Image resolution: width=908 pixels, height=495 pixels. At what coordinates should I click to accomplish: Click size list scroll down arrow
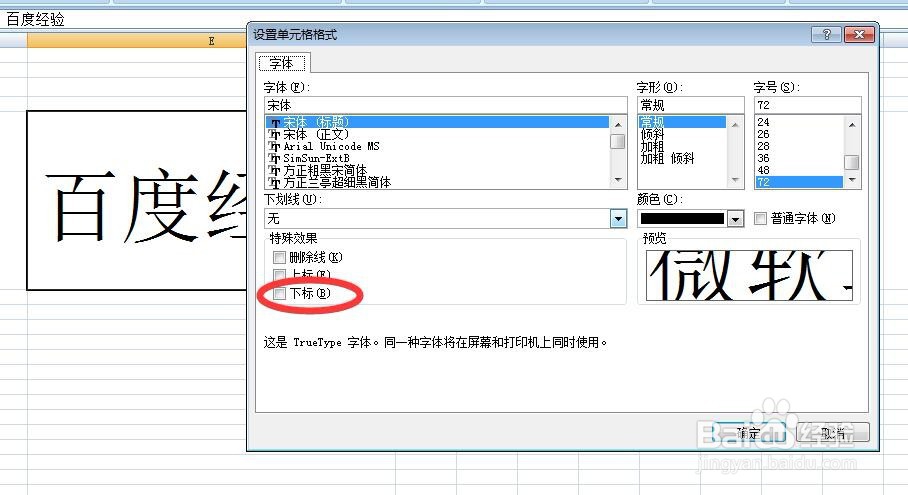[x=851, y=181]
